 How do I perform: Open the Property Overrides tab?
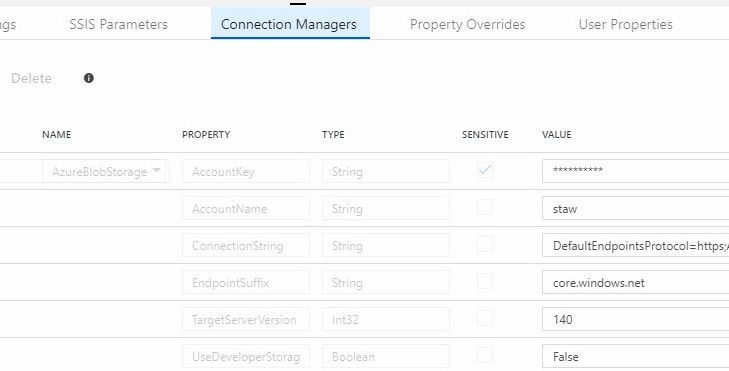pos(467,24)
